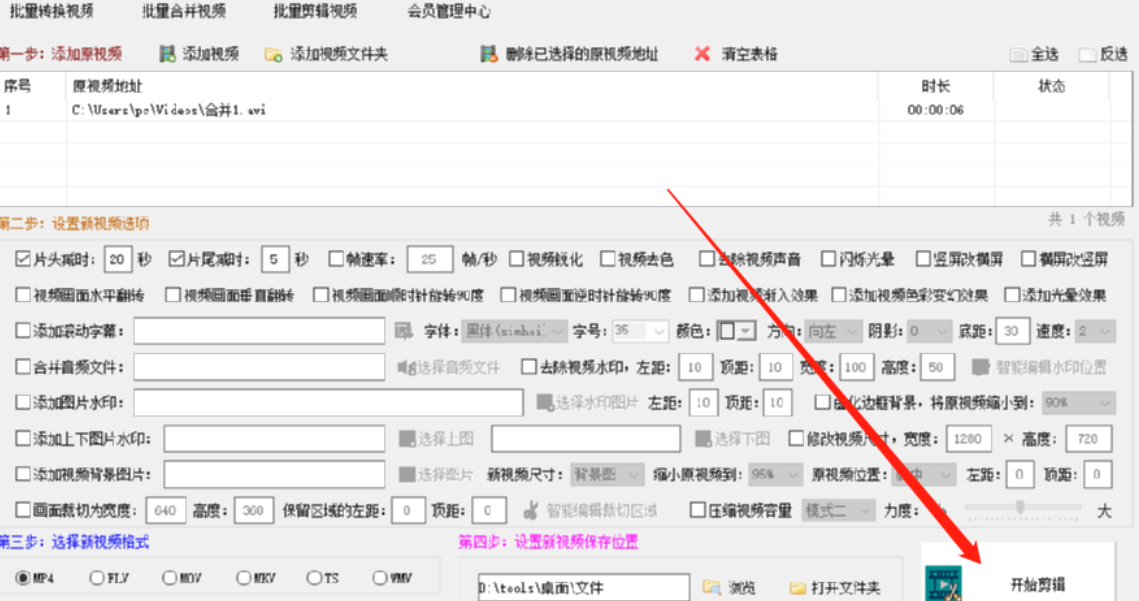Screen dimensions: 1139x601
Task: Click the save path field D:\tools\桌面\文件
Action: click(x=583, y=587)
